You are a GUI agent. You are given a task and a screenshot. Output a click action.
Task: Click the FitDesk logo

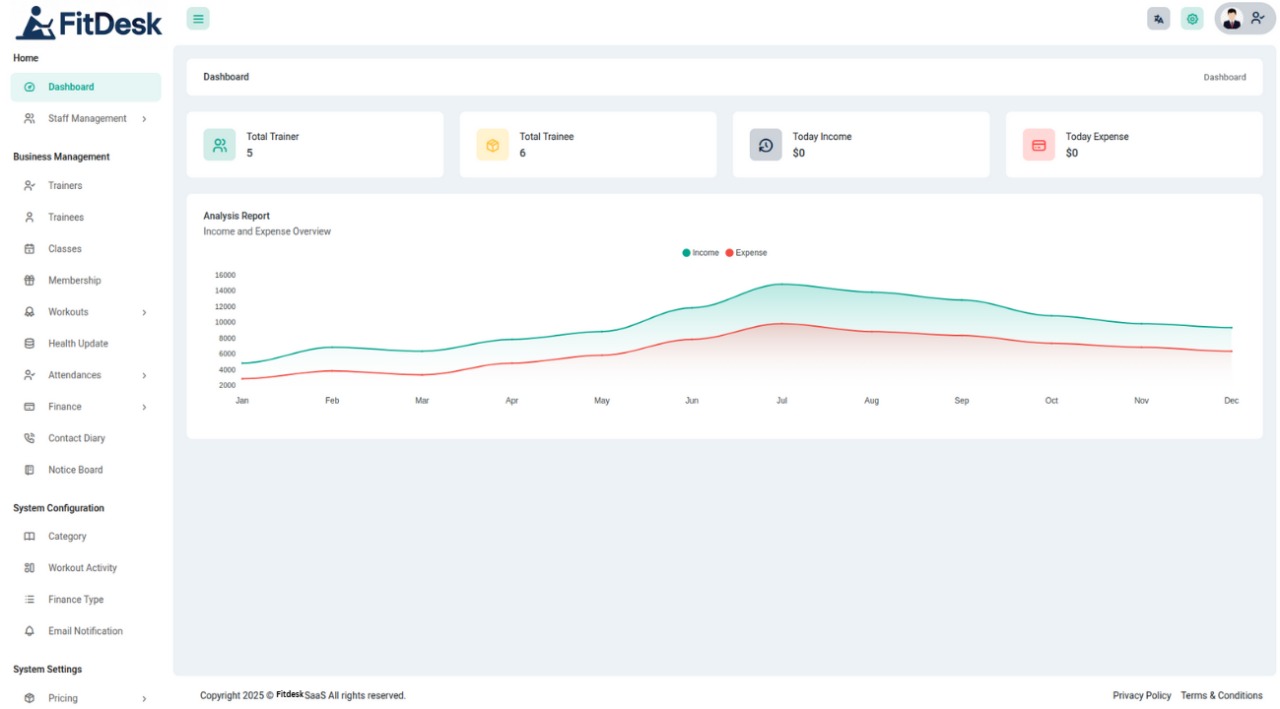click(x=88, y=23)
